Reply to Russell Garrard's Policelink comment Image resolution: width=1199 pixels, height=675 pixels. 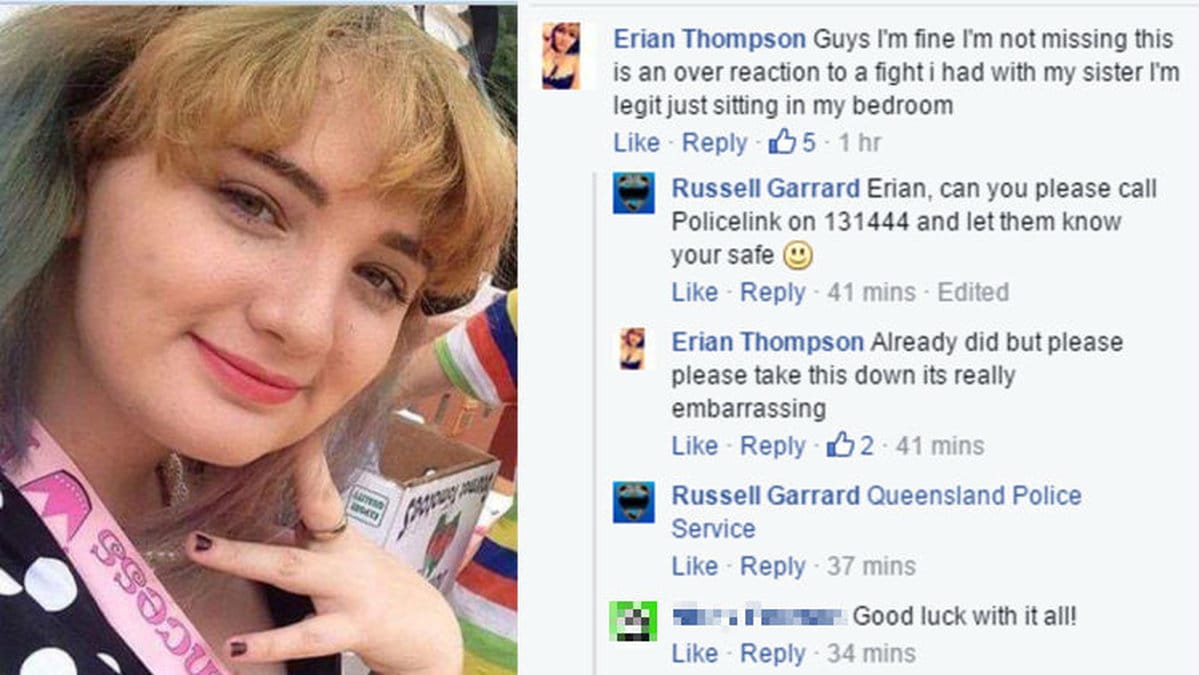[772, 293]
